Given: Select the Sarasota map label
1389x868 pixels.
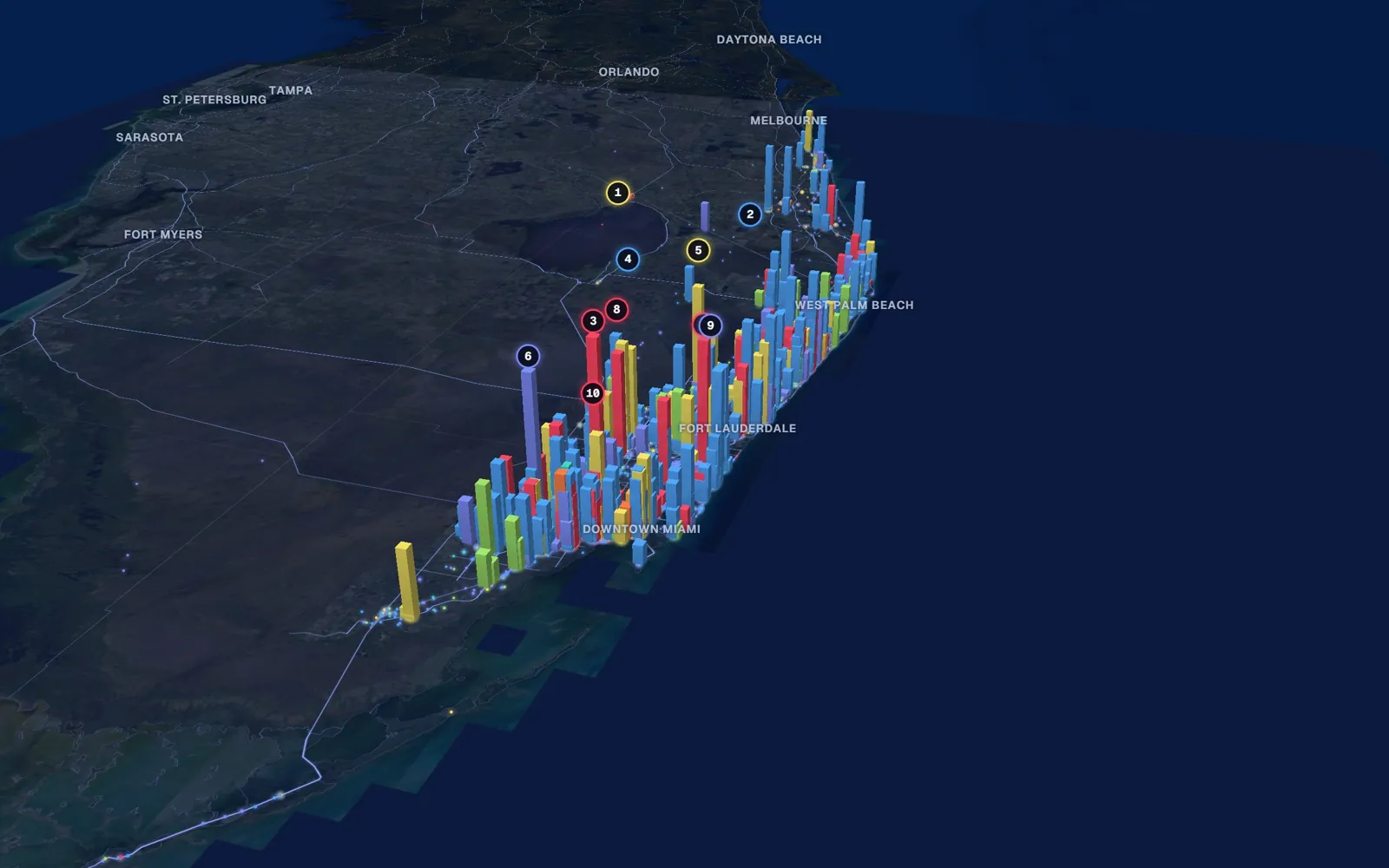Looking at the screenshot, I should point(149,137).
